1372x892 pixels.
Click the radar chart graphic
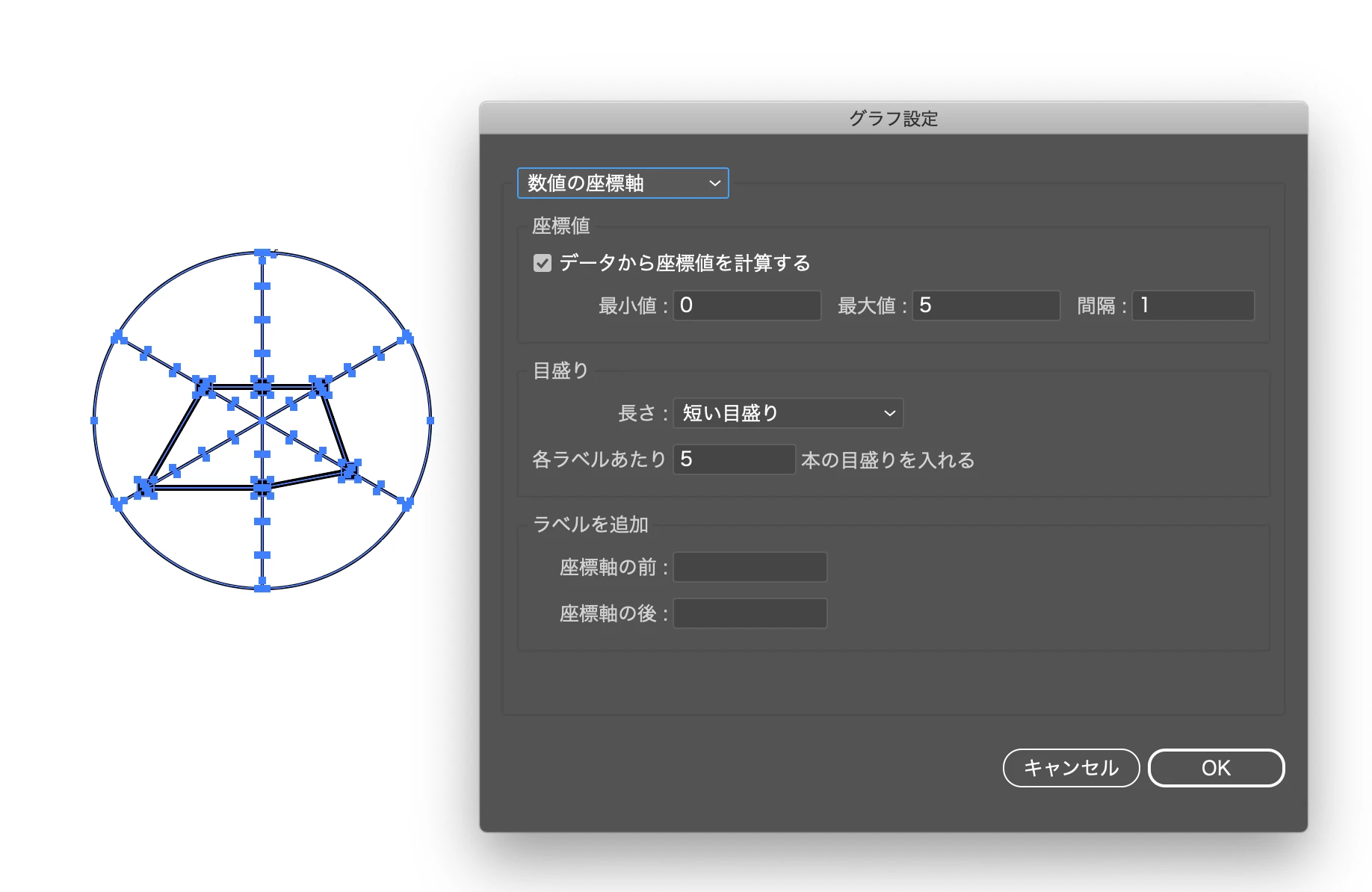[x=262, y=421]
